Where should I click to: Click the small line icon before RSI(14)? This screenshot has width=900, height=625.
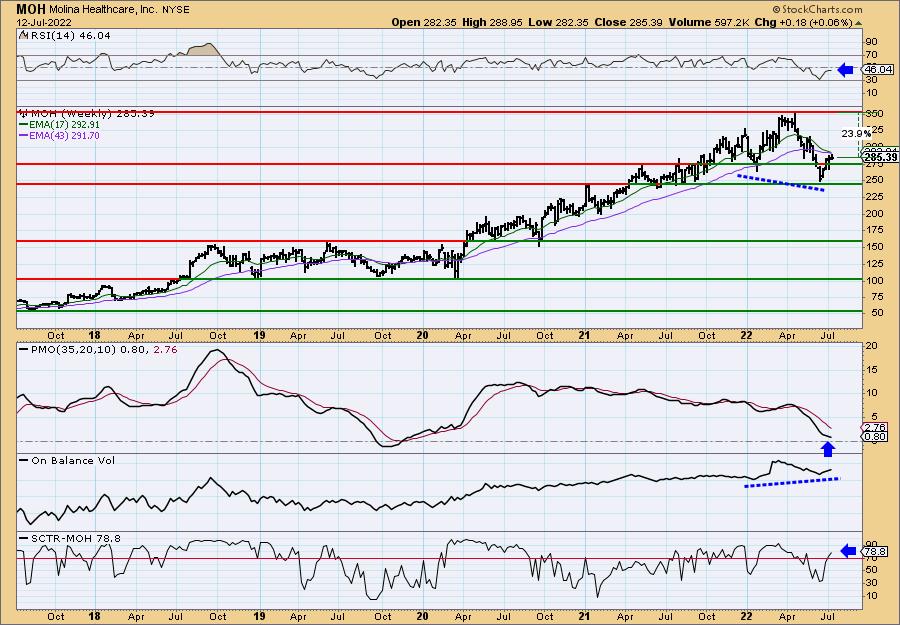[23, 36]
